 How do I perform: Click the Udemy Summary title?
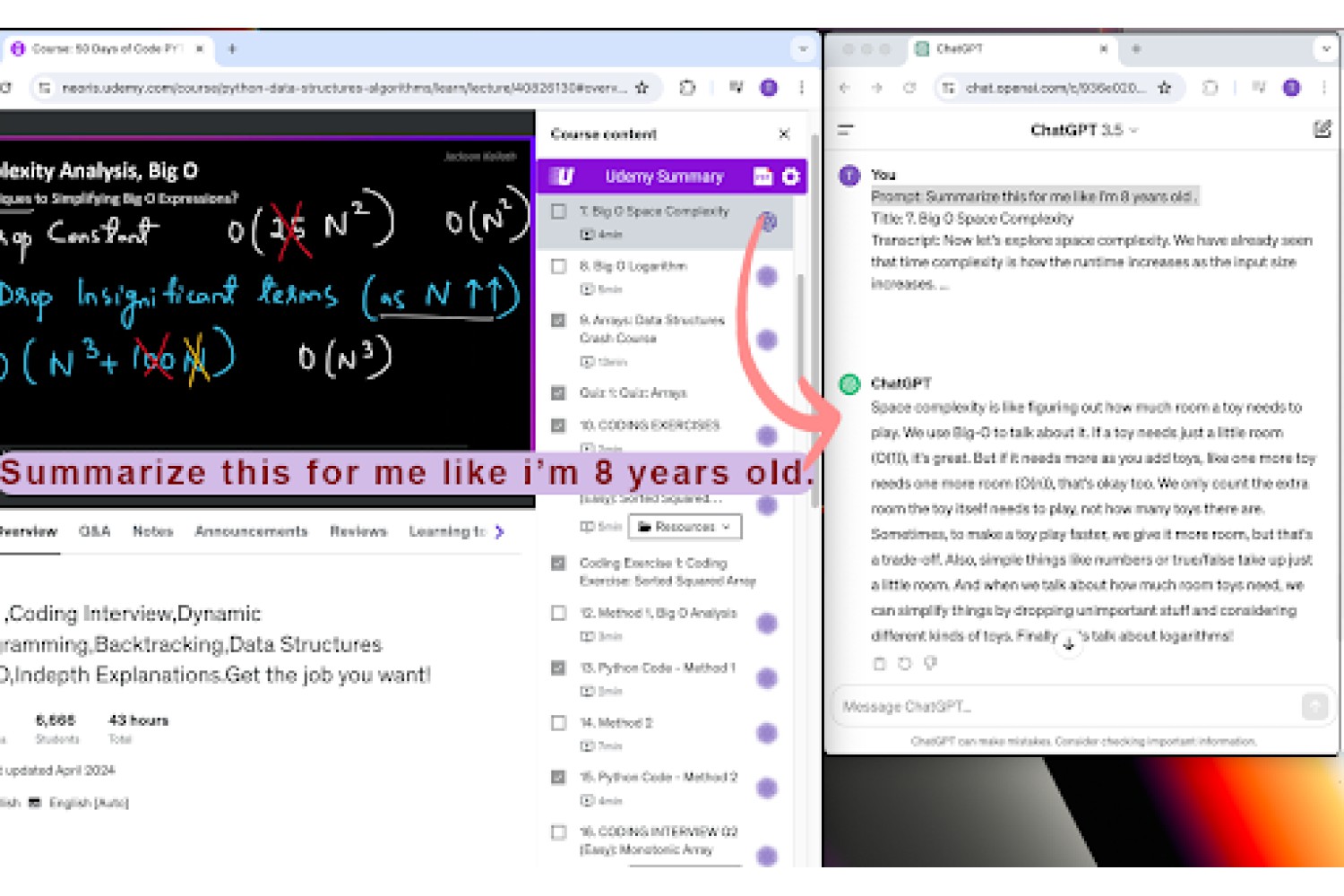(x=664, y=177)
